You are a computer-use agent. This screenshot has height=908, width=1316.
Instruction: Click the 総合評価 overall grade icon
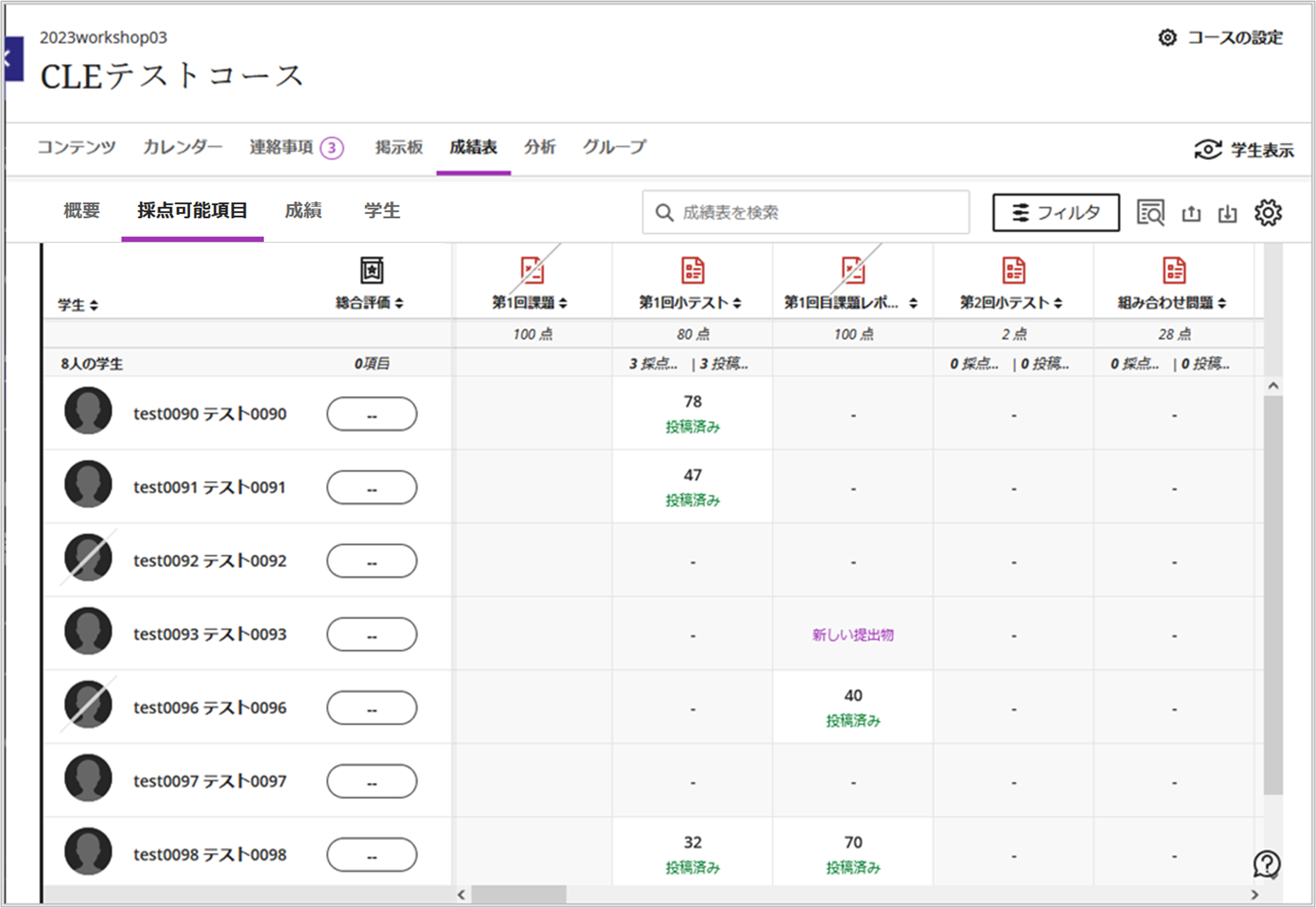pos(371,270)
